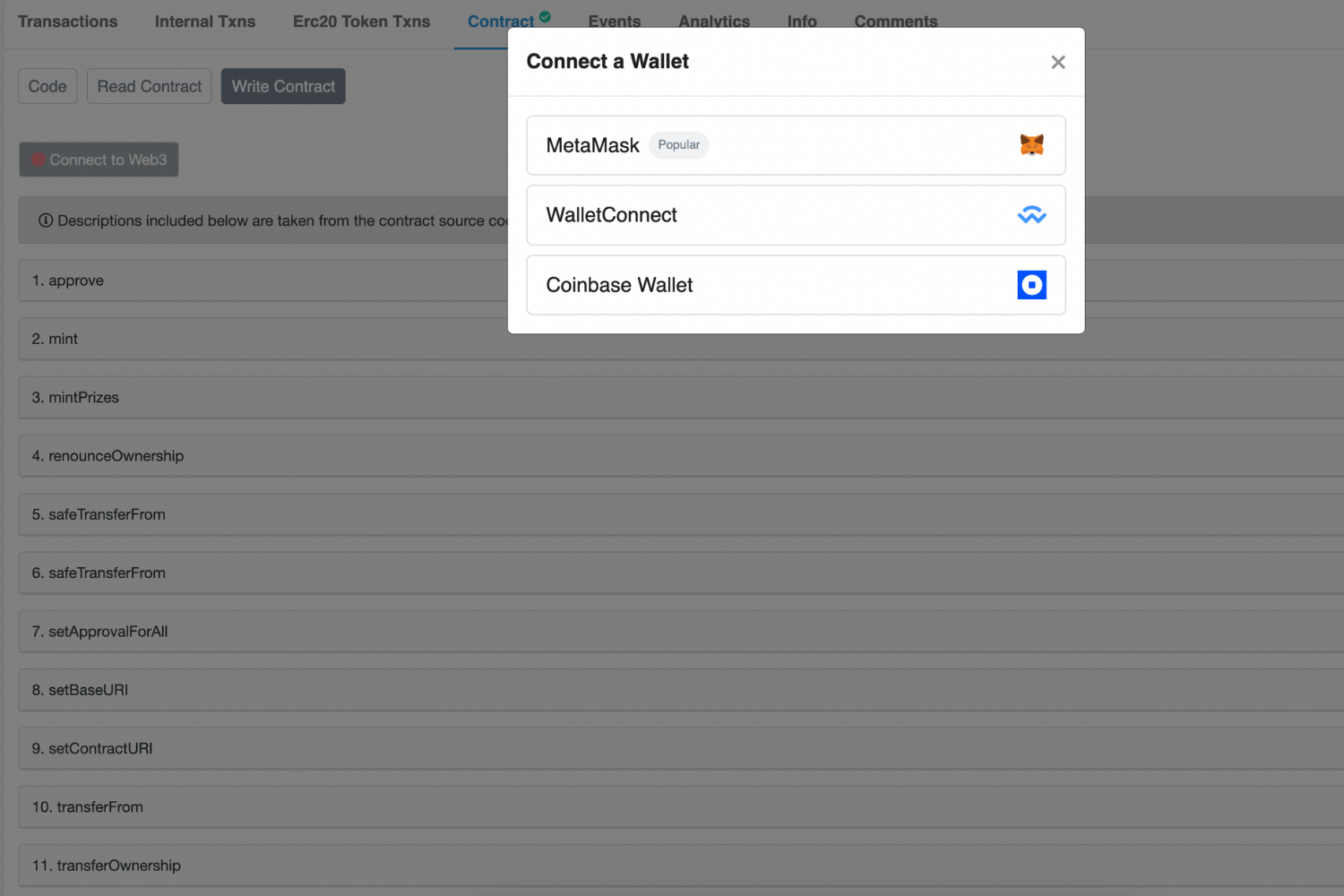Expand 4. renounceOwnership function
Screen dimensions: 1344x896
681,456
